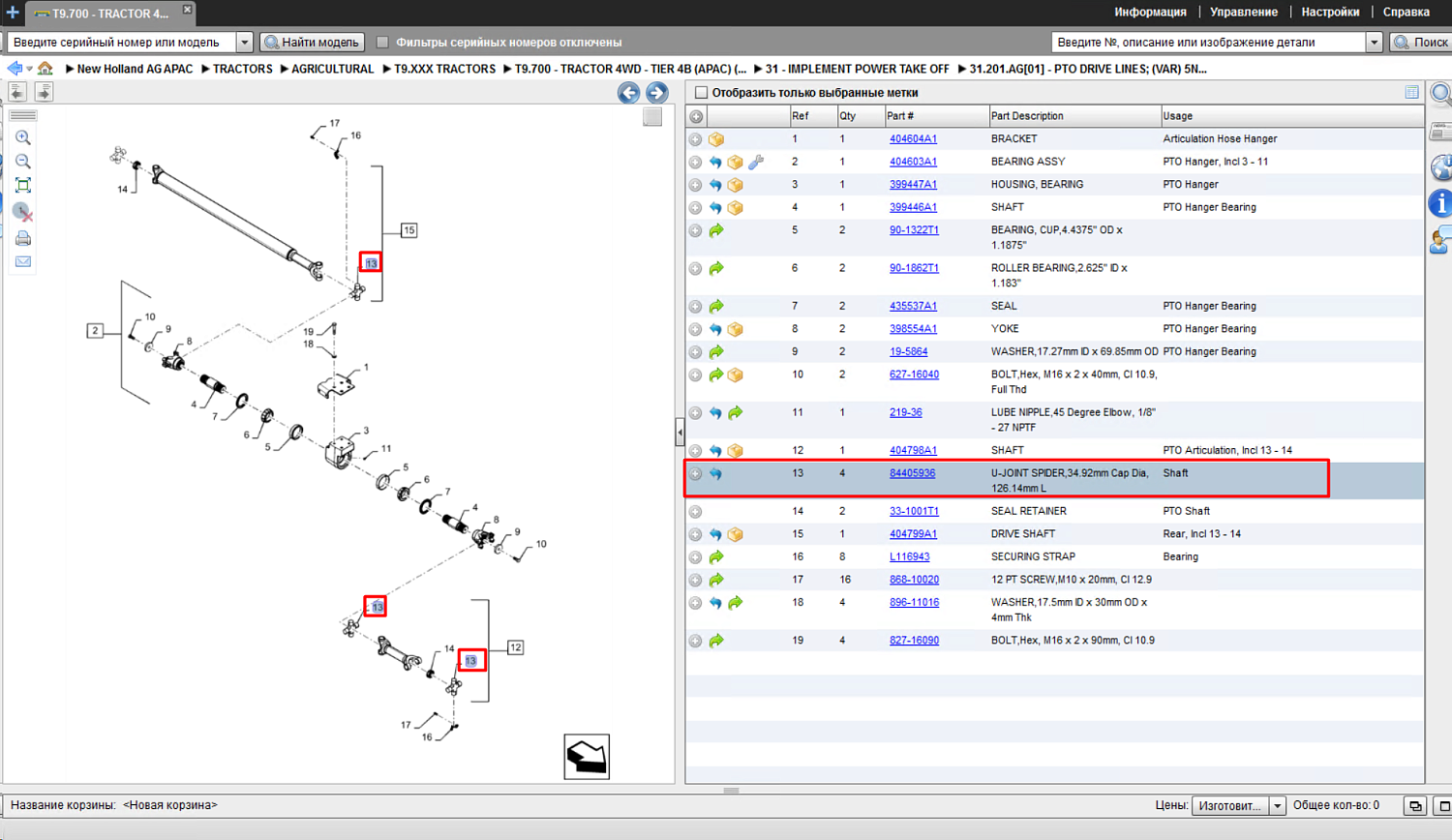Open the part search field dropdown

pyautogui.click(x=1374, y=43)
